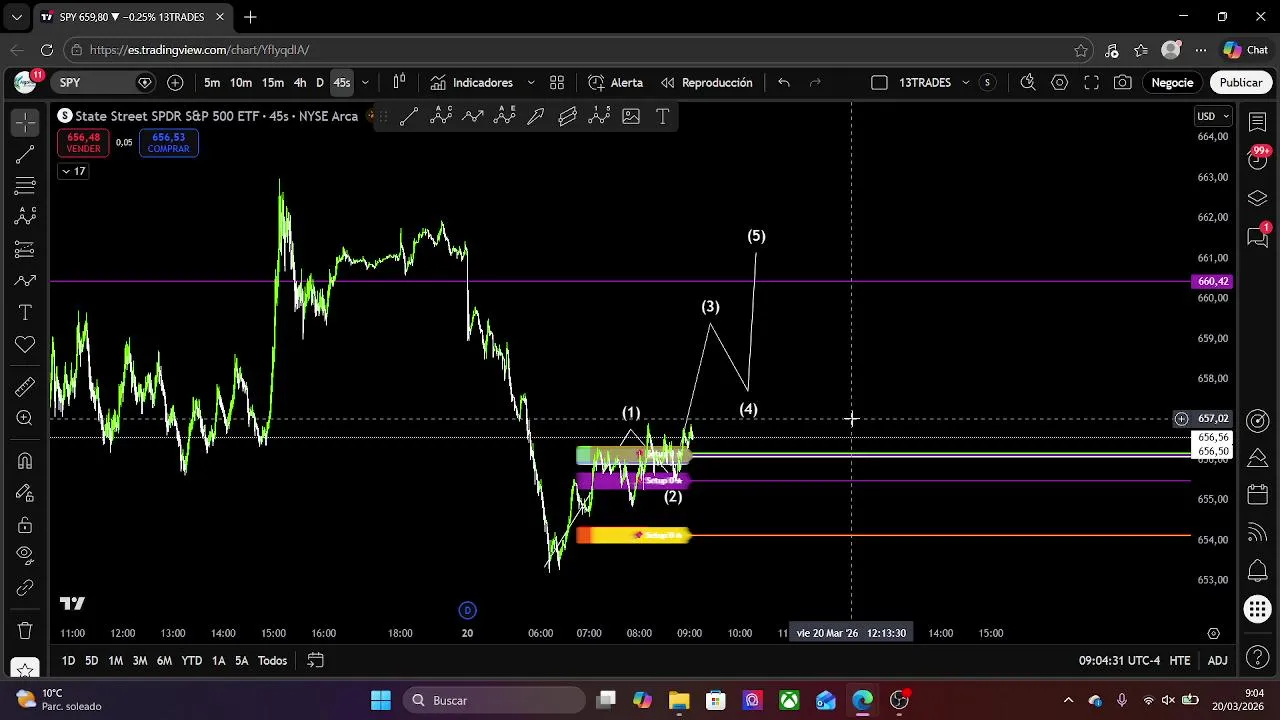
Task: Click the COMPRAR 656,53 buy button
Action: click(168, 143)
